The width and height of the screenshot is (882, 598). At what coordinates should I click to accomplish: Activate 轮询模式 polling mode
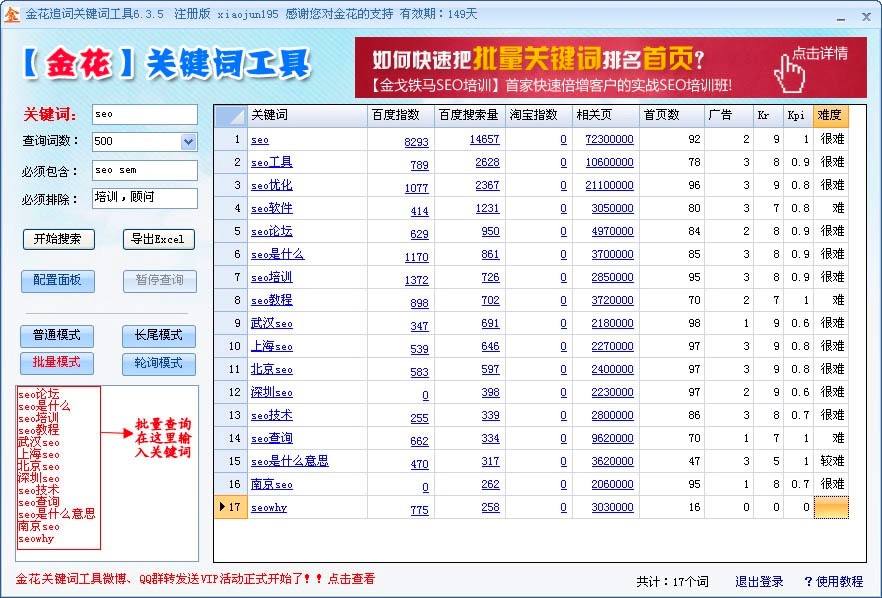pyautogui.click(x=158, y=364)
